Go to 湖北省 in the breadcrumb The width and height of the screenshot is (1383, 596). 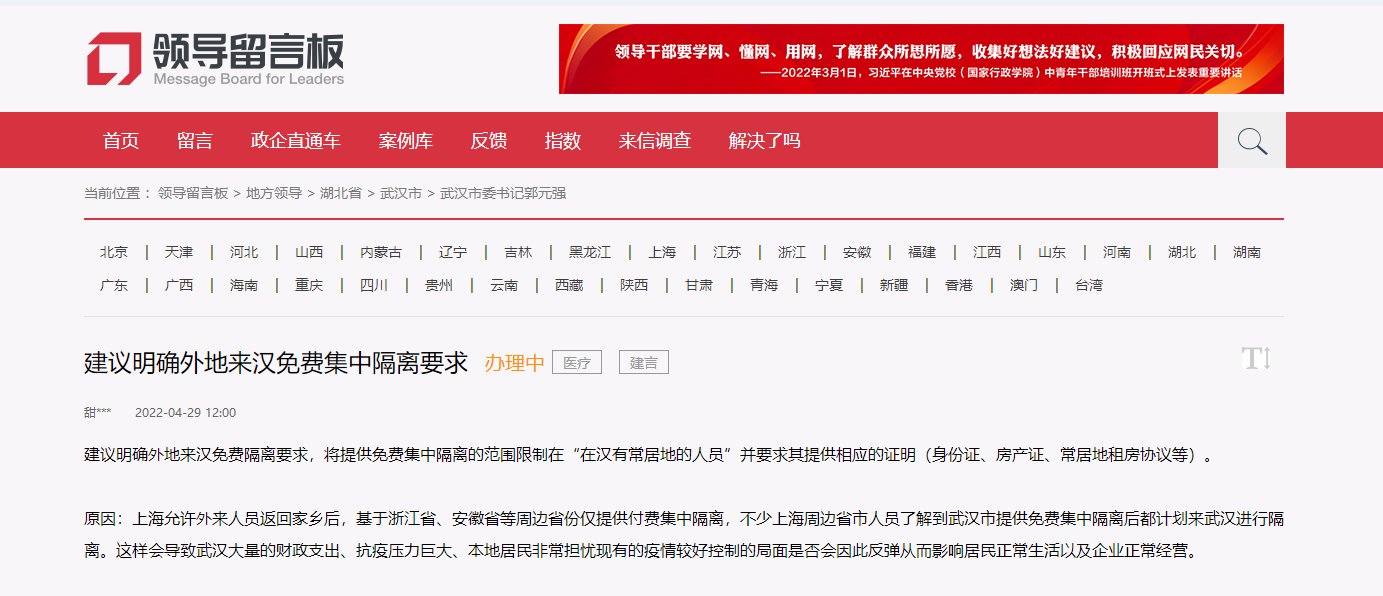pyautogui.click(x=341, y=193)
